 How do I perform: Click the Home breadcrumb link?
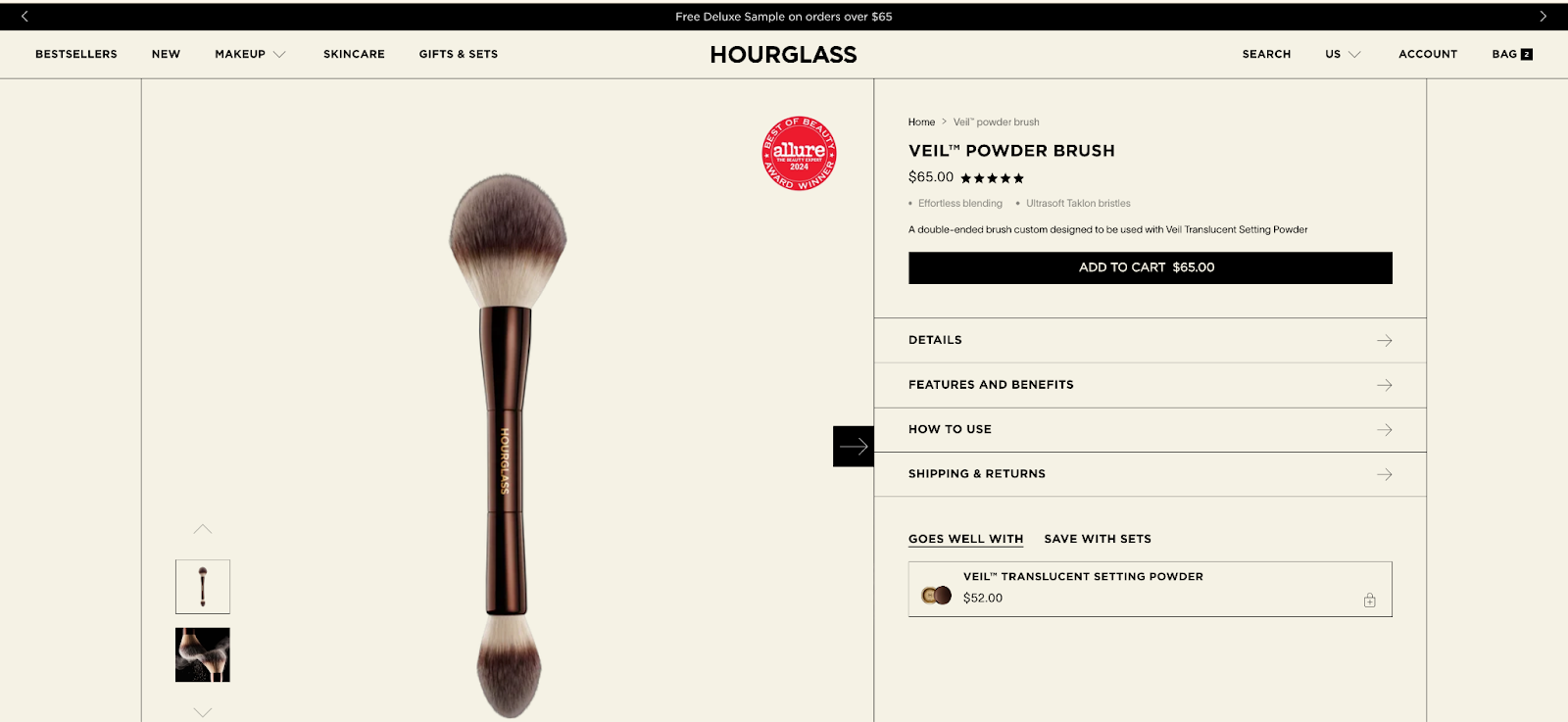(x=921, y=122)
